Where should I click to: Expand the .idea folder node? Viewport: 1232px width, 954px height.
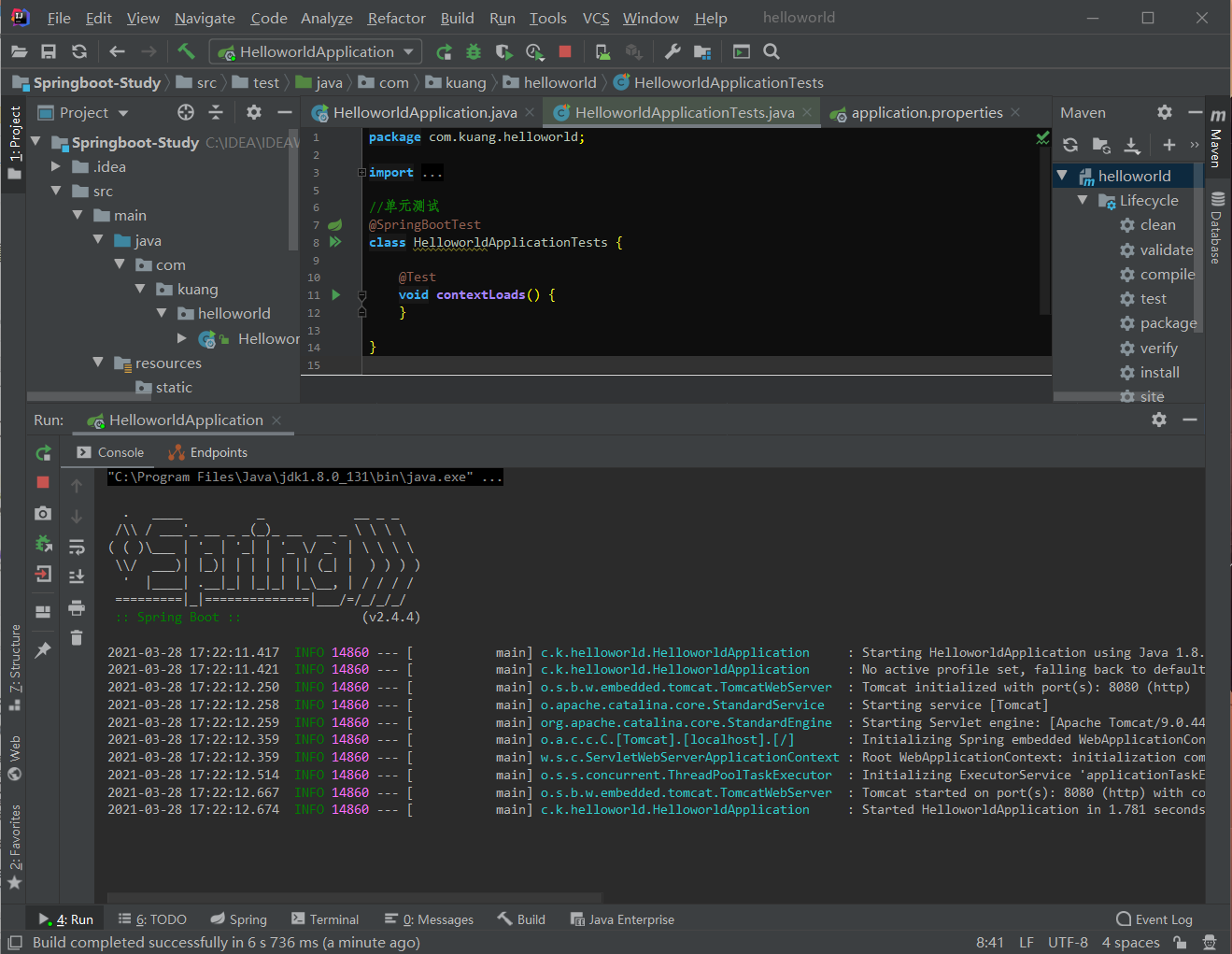coord(56,166)
